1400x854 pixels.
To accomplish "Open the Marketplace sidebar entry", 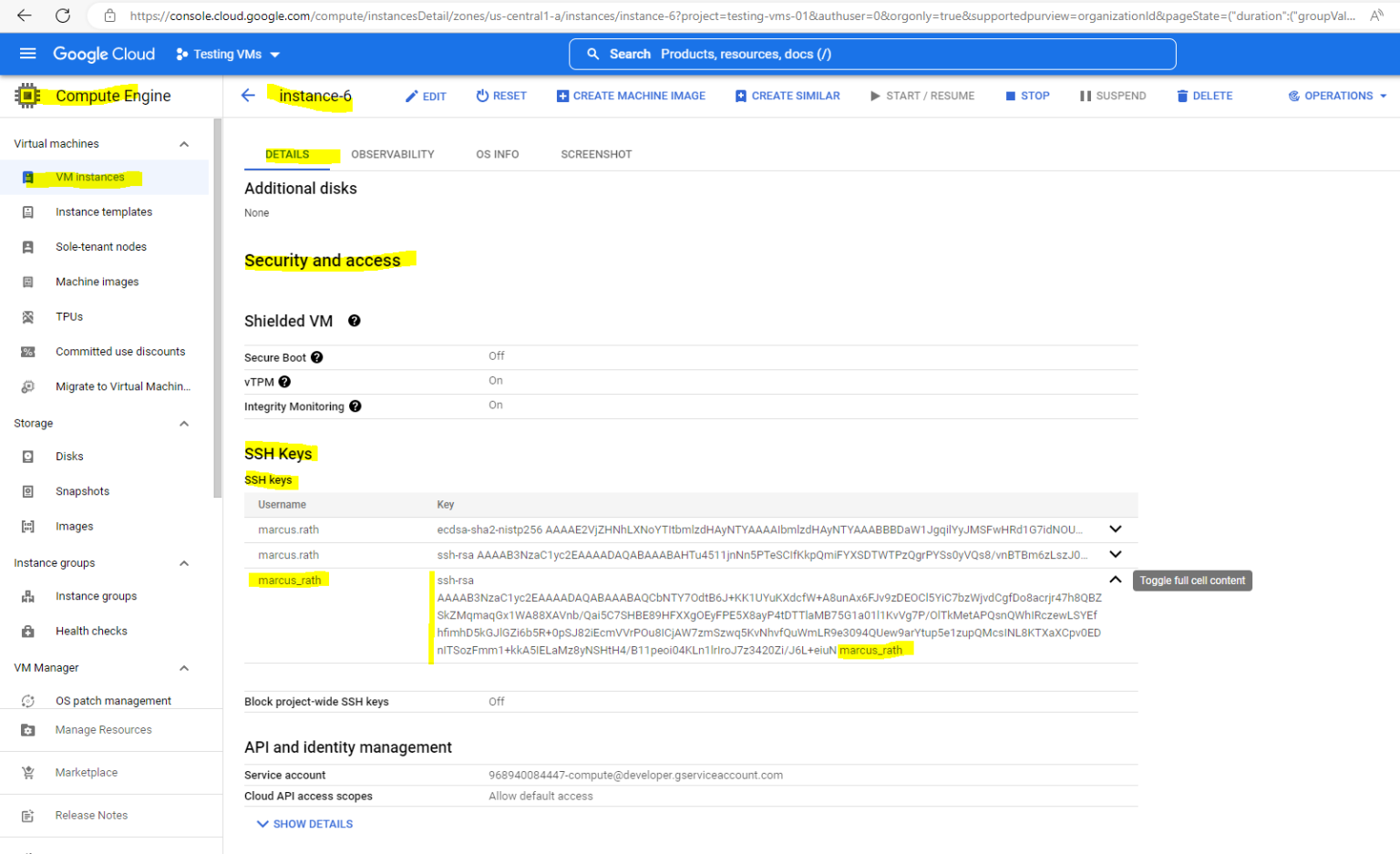I will click(x=86, y=772).
